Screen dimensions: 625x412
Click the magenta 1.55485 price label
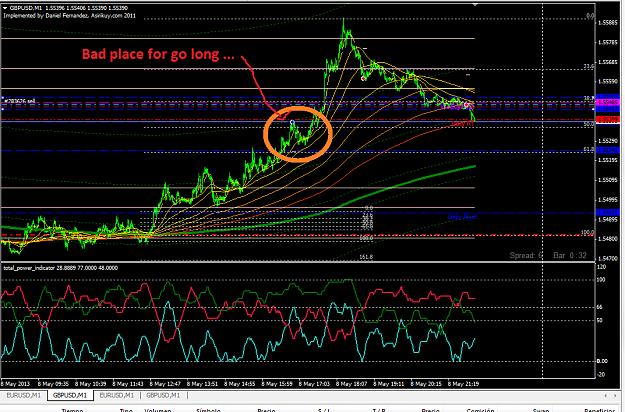(608, 103)
